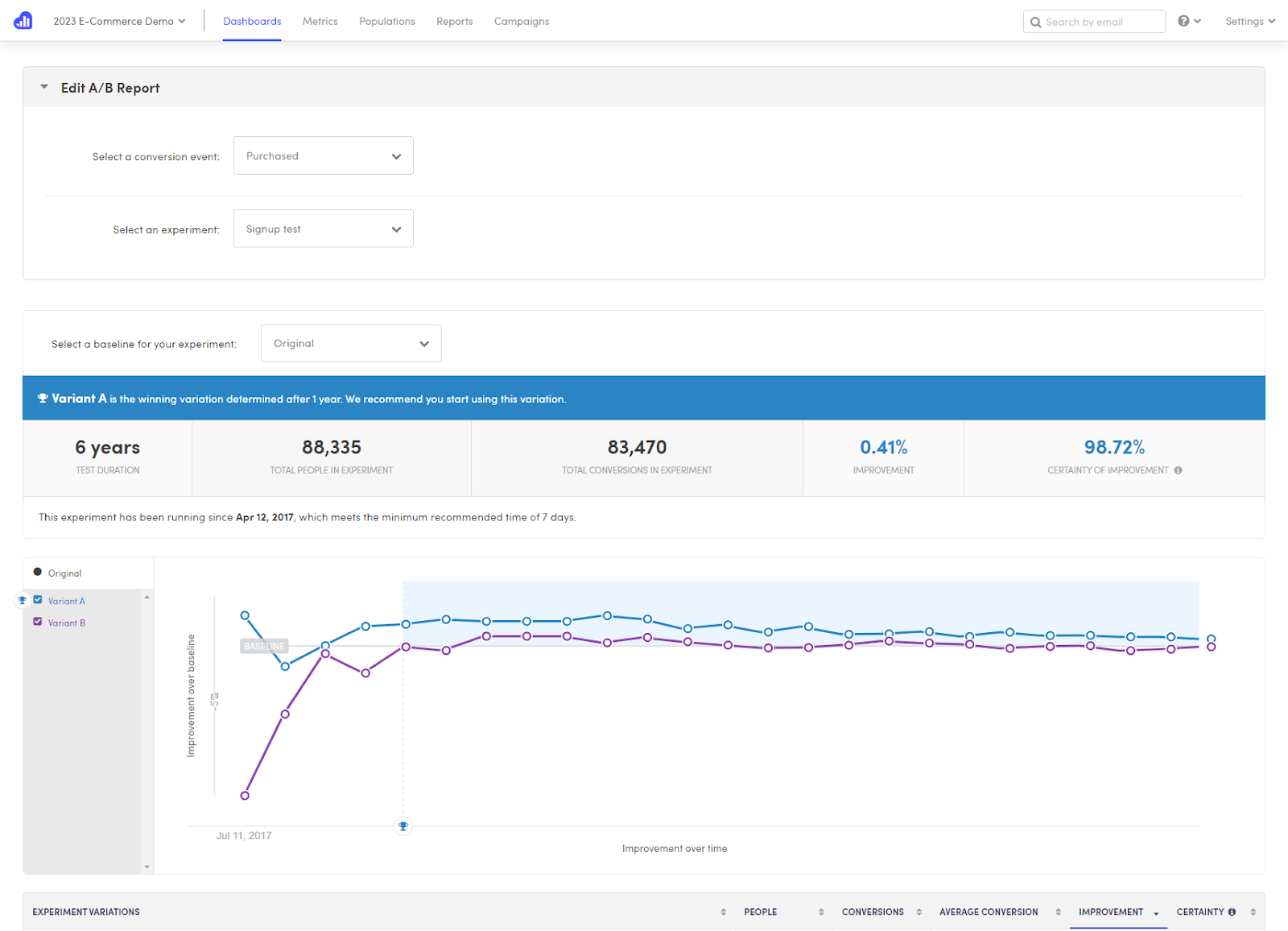Open the 2023 E-Commerce Demo project switcher
Screen dimensions: 1288x931
pyautogui.click(x=118, y=21)
